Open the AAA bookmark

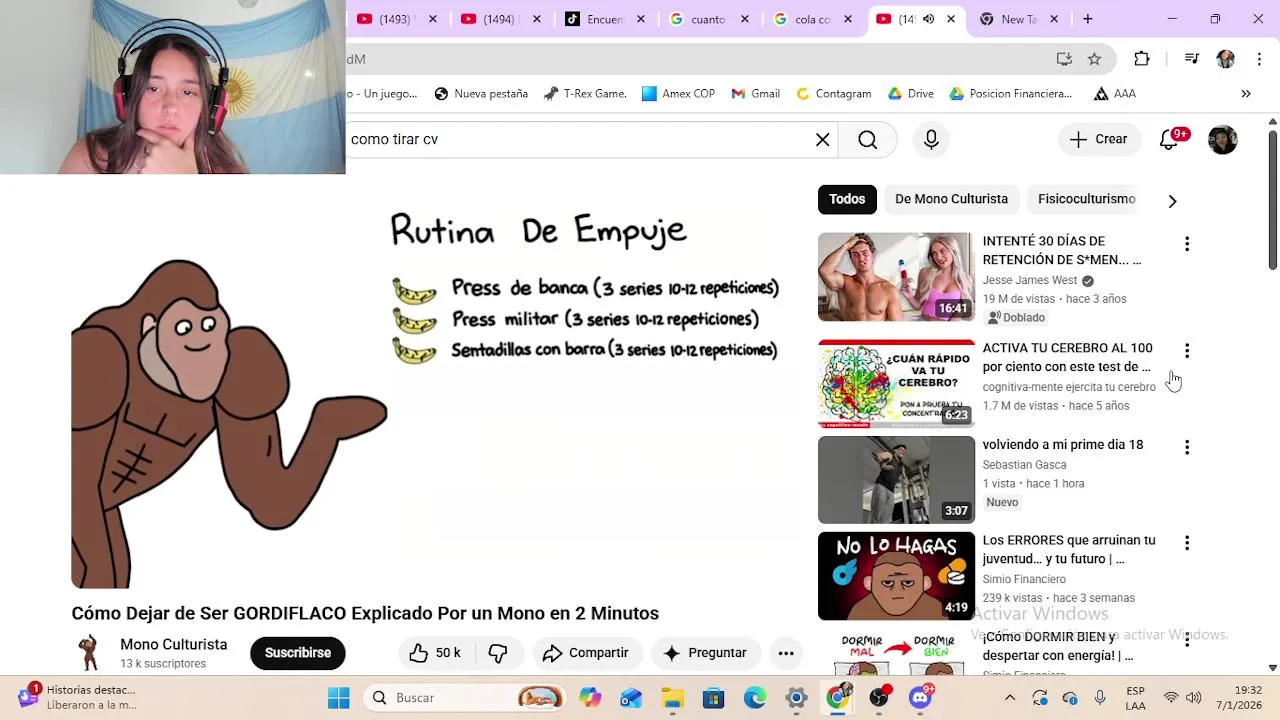[x=1114, y=94]
